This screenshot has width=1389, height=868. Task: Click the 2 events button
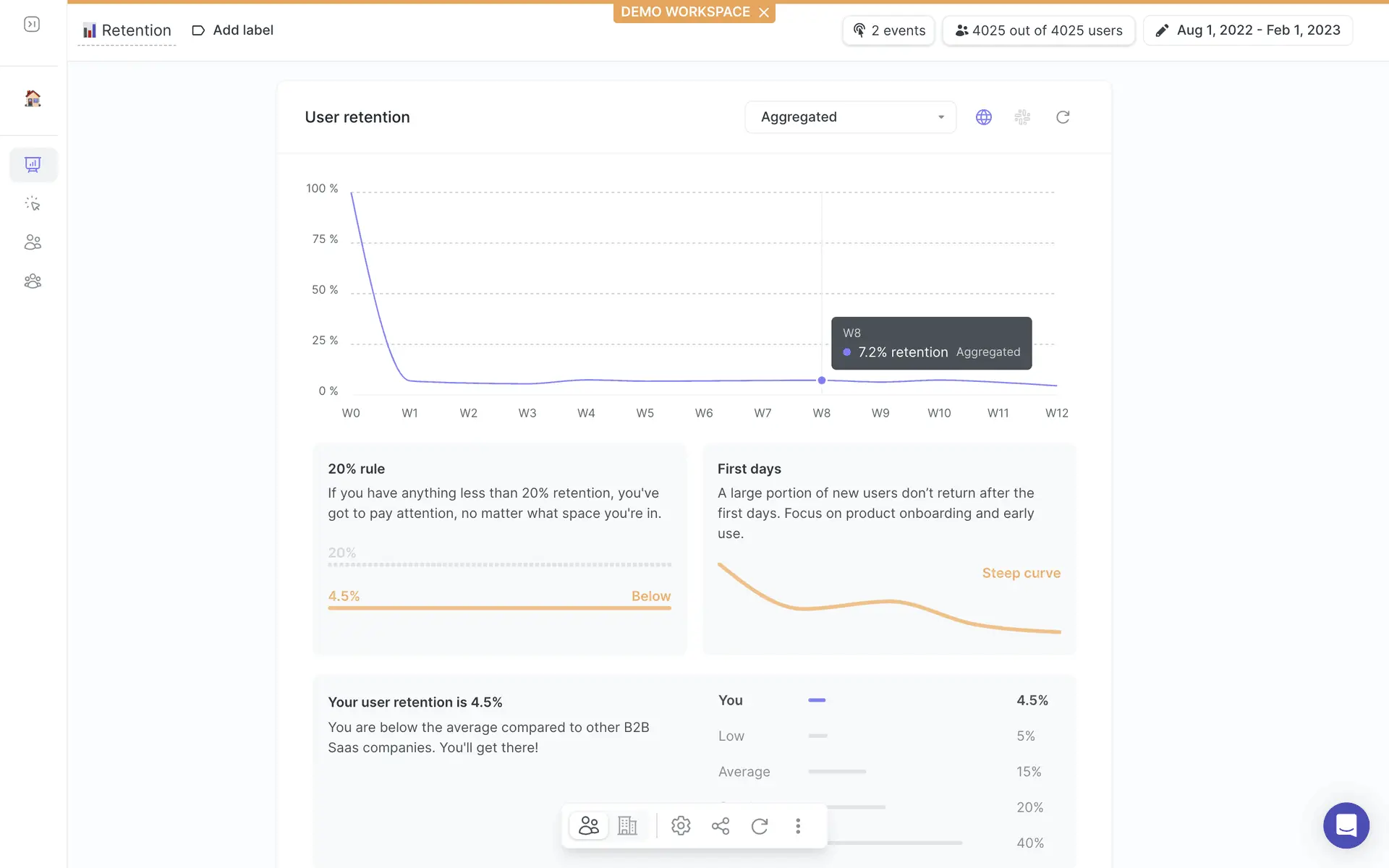point(888,30)
